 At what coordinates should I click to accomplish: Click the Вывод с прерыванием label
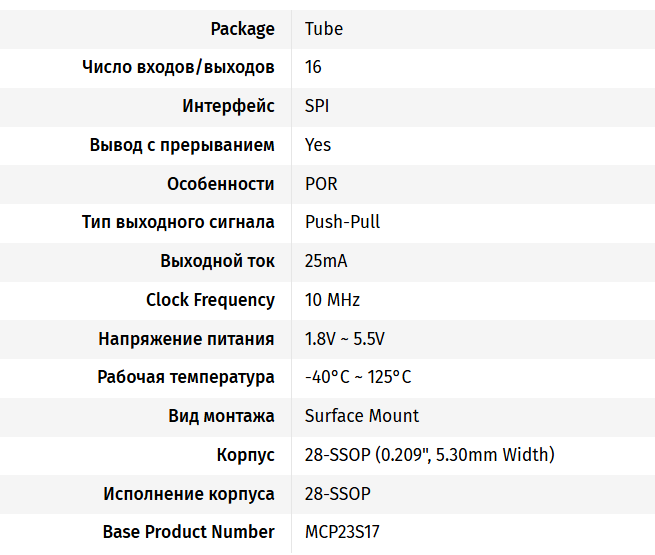pos(182,145)
